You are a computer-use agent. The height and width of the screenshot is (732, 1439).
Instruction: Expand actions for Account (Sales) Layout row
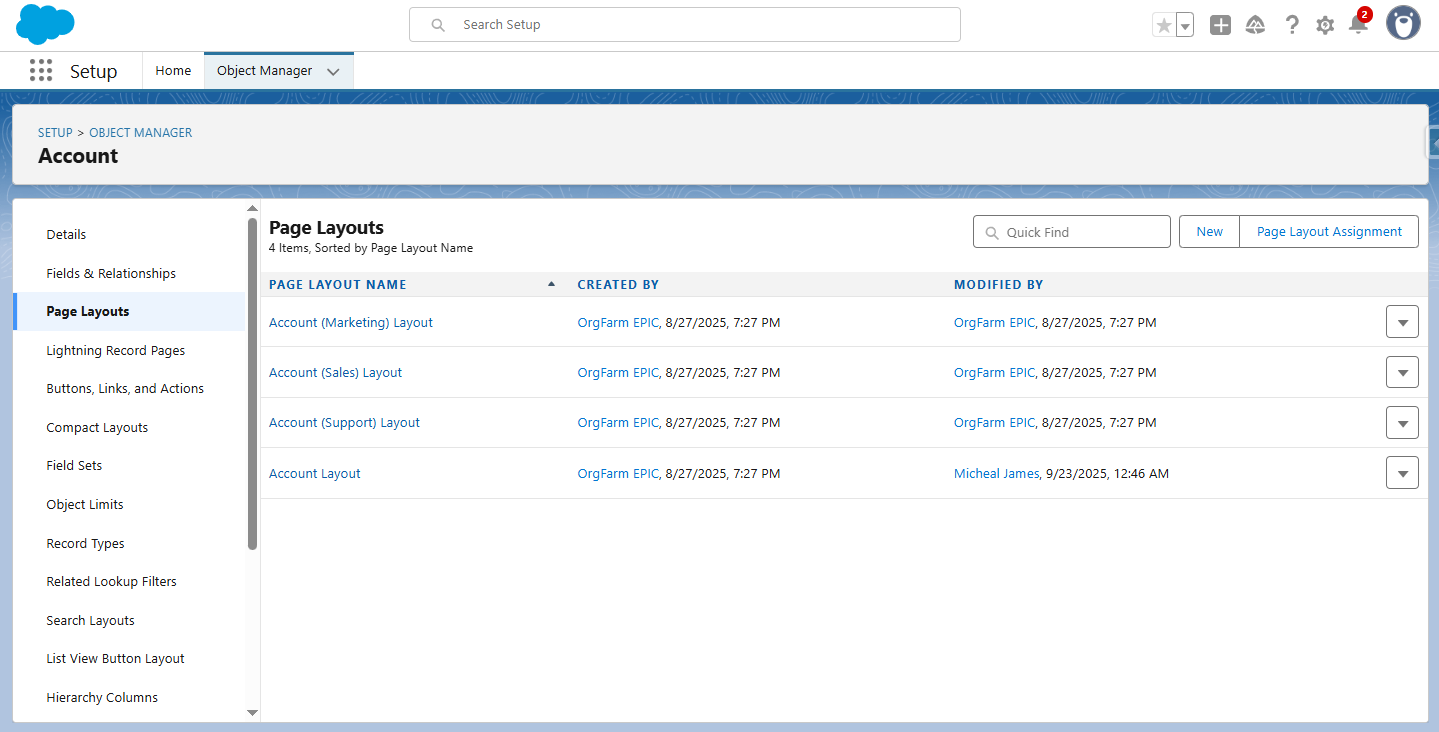[x=1402, y=372]
